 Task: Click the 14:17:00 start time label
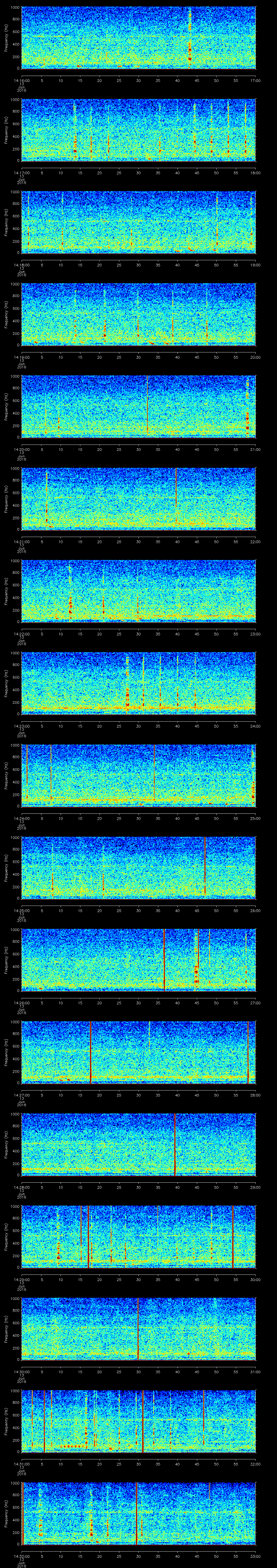click(21, 173)
